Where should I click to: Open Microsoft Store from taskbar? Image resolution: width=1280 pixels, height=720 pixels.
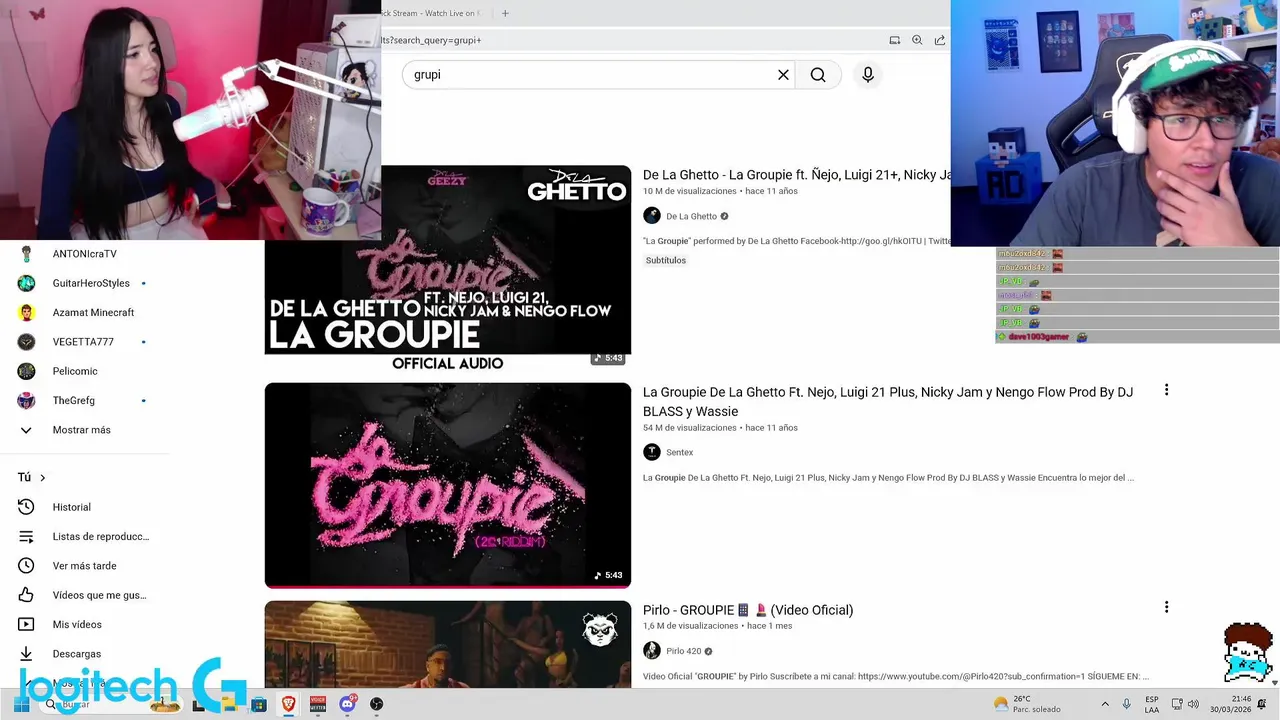259,704
